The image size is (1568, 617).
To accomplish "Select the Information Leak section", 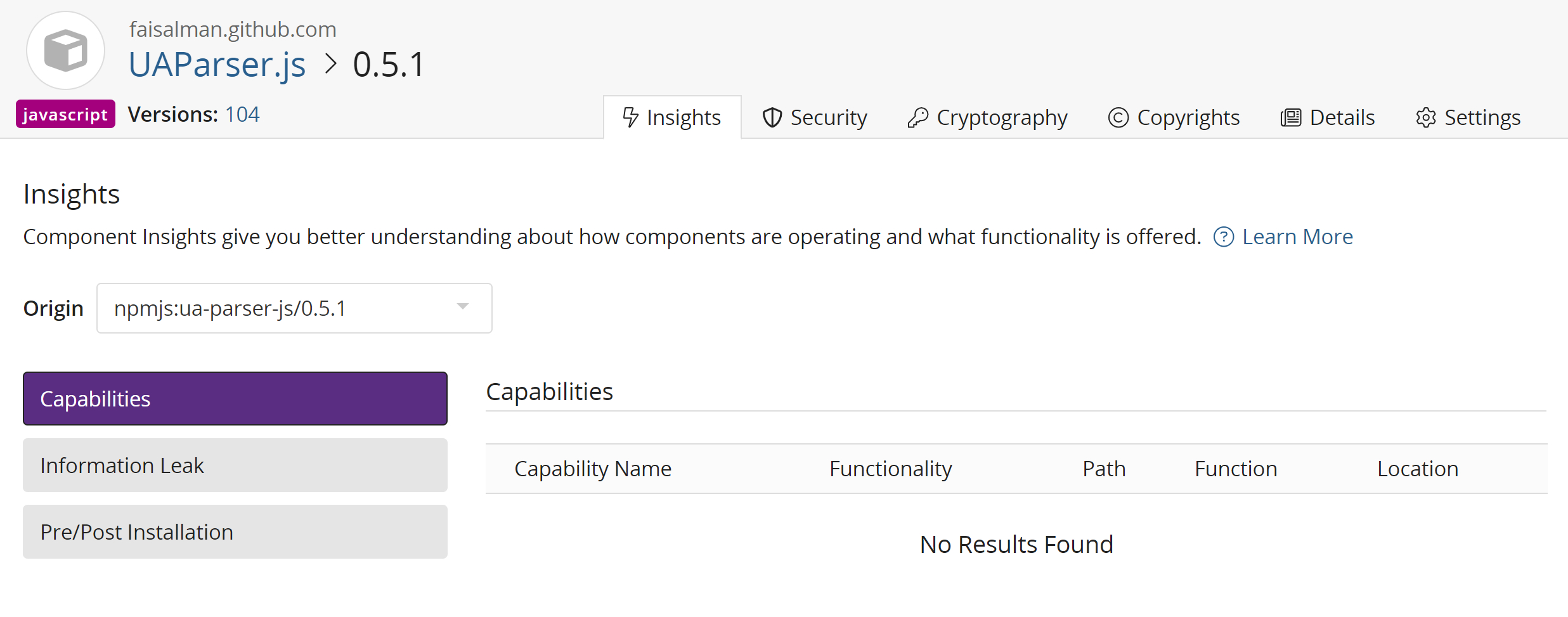I will click(x=235, y=465).
